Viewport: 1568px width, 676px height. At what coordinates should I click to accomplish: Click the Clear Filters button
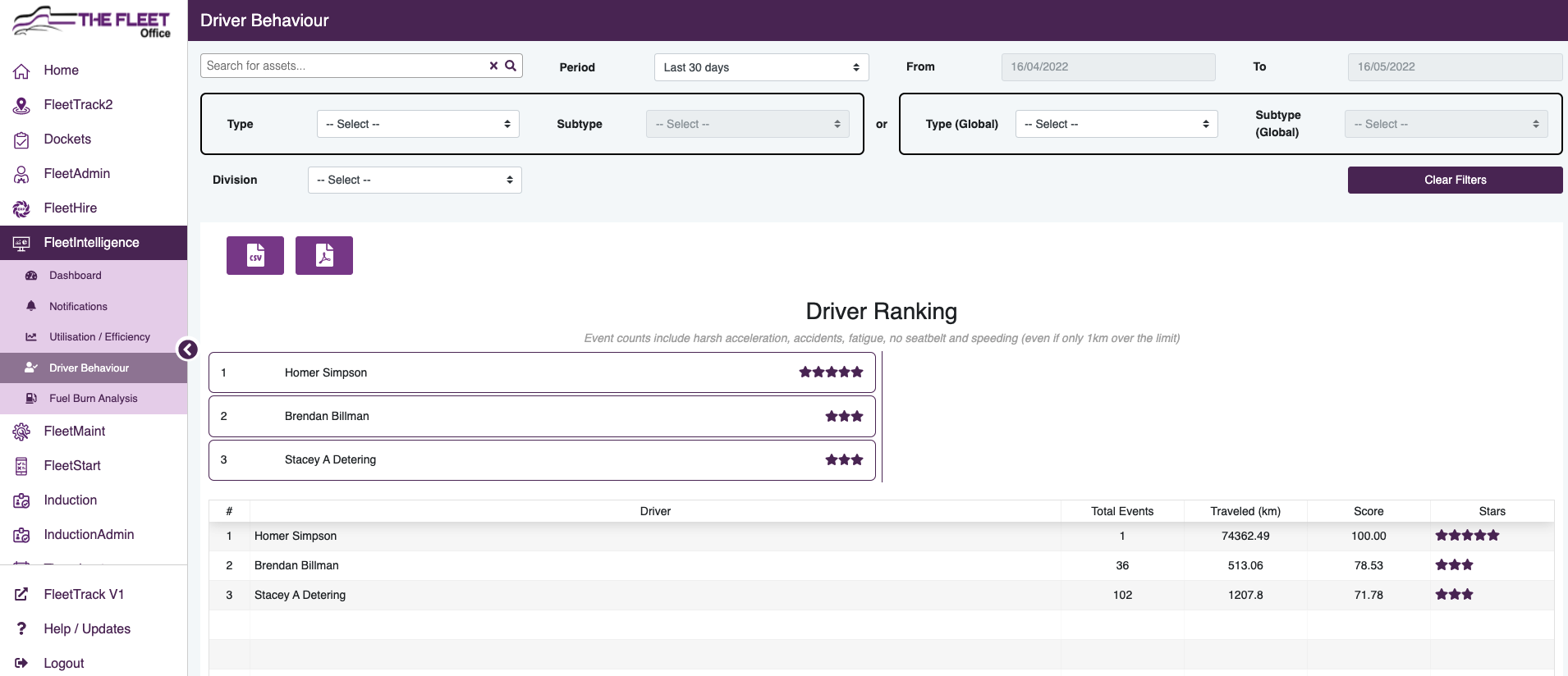tap(1455, 180)
